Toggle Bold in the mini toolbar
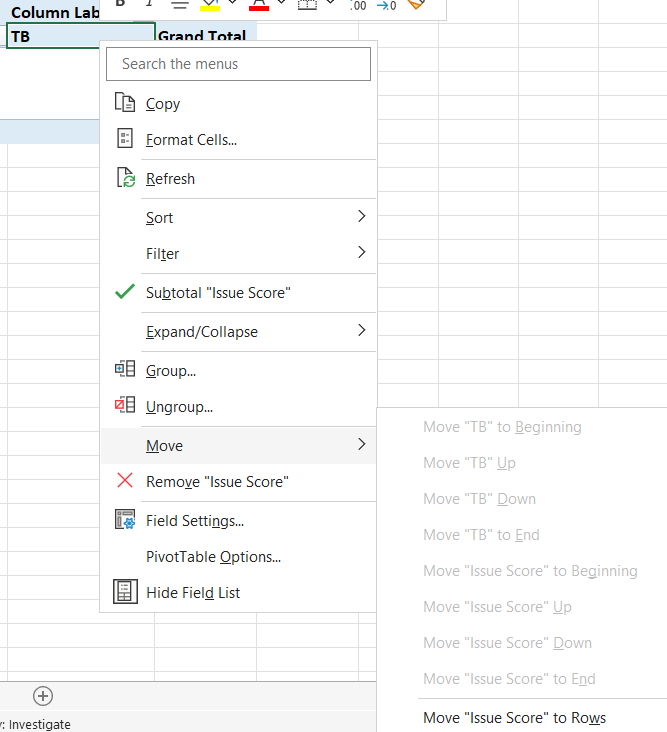667x732 pixels. [x=120, y=4]
